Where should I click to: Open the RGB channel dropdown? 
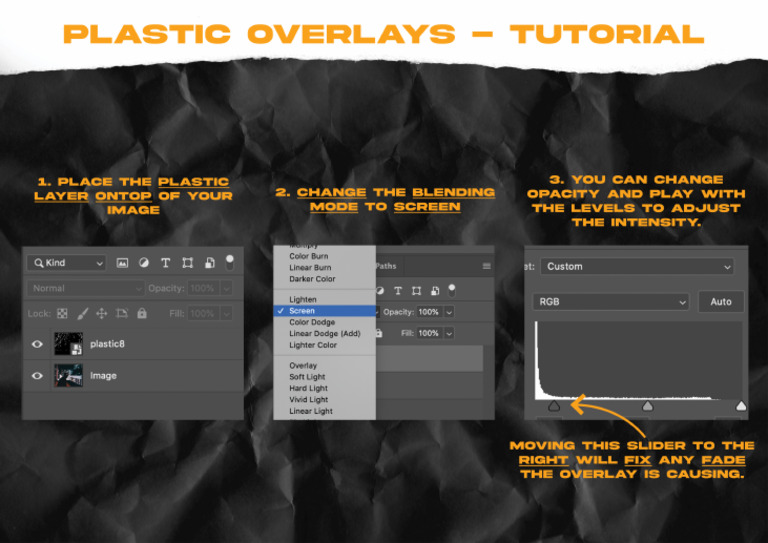(611, 302)
